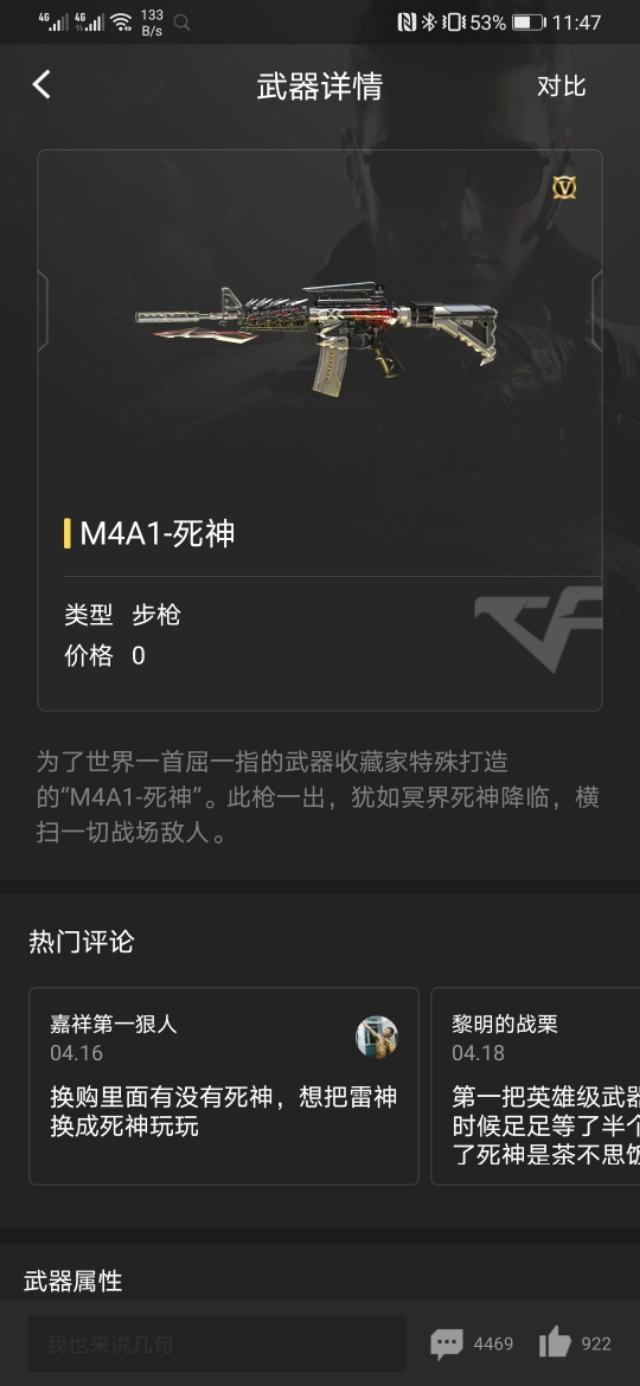Like the weapon with thumbs-up icon
Image resolution: width=640 pixels, height=1386 pixels.
554,1342
